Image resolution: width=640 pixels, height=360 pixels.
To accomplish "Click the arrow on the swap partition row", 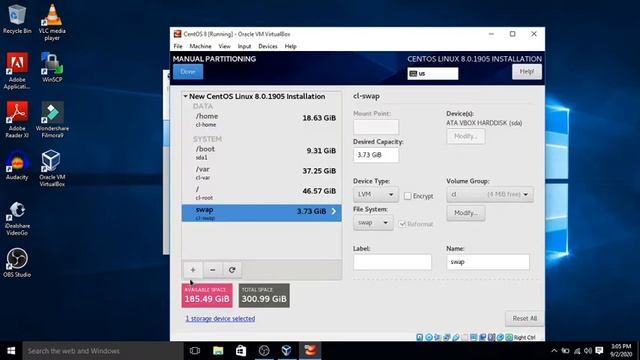I will click(333, 211).
